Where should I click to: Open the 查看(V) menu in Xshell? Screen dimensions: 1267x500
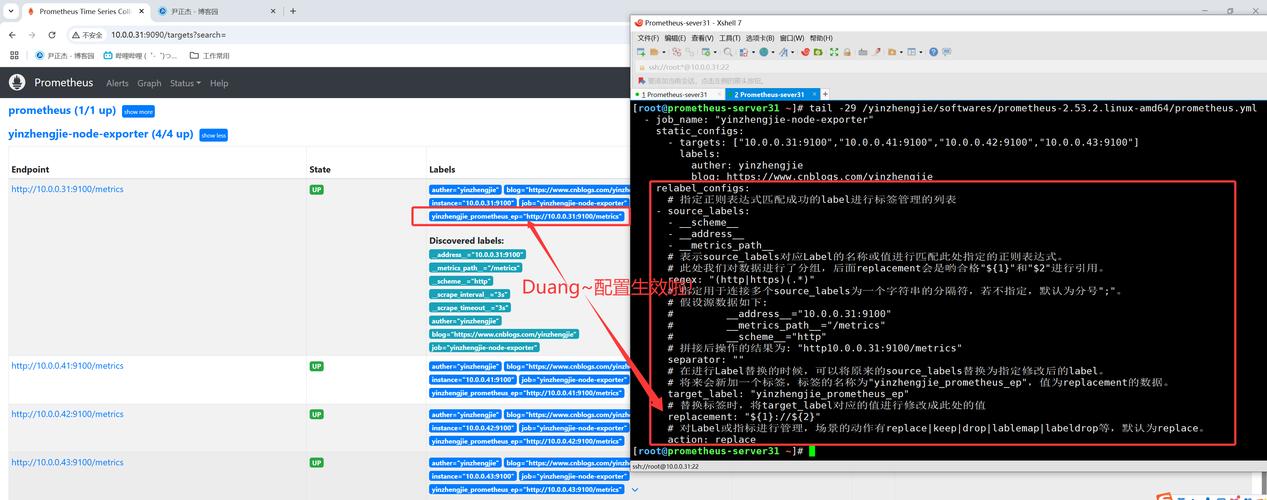[x=703, y=38]
